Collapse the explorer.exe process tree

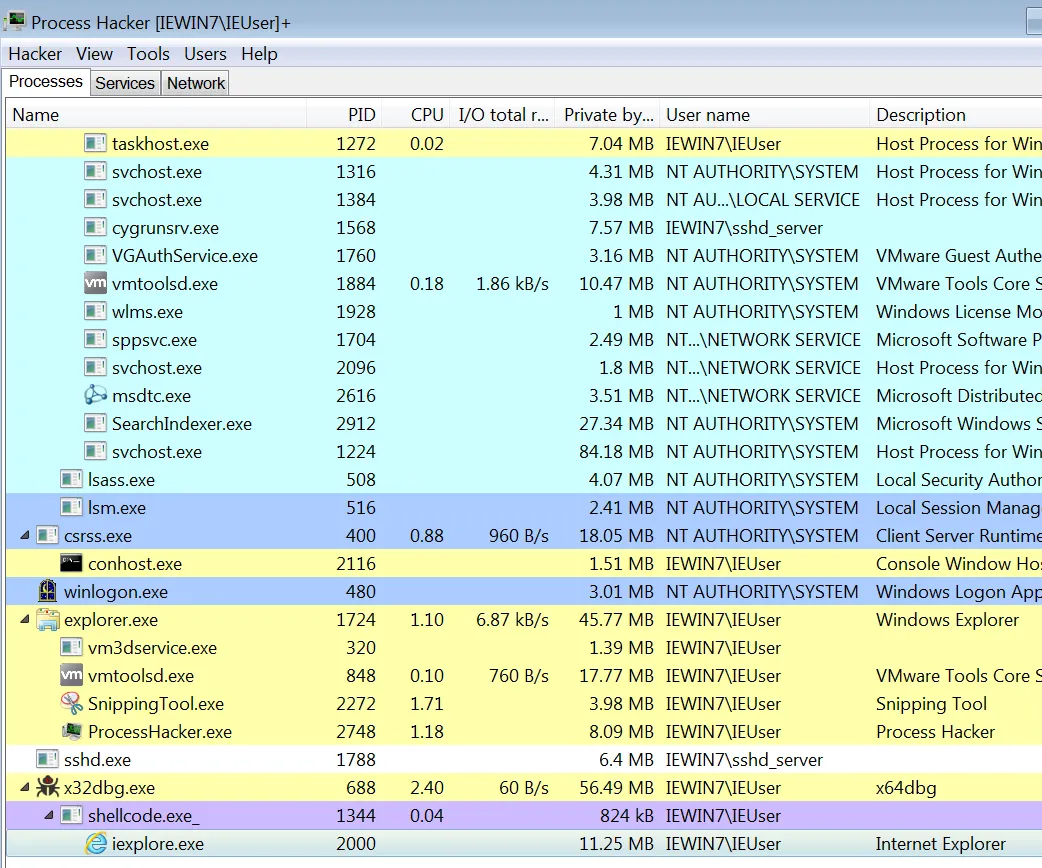pos(25,620)
